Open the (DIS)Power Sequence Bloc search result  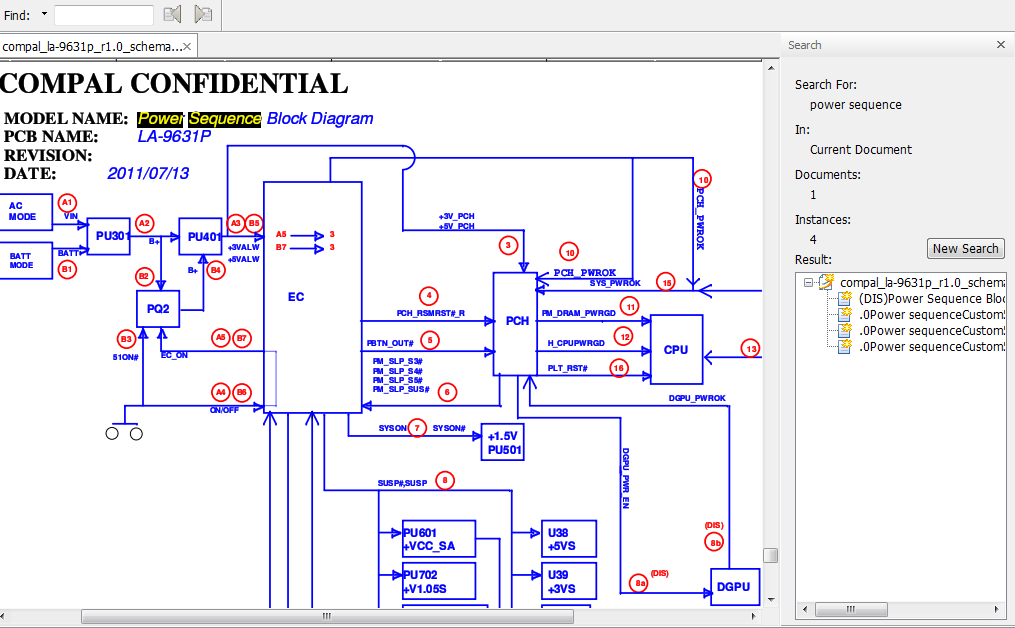pos(931,298)
